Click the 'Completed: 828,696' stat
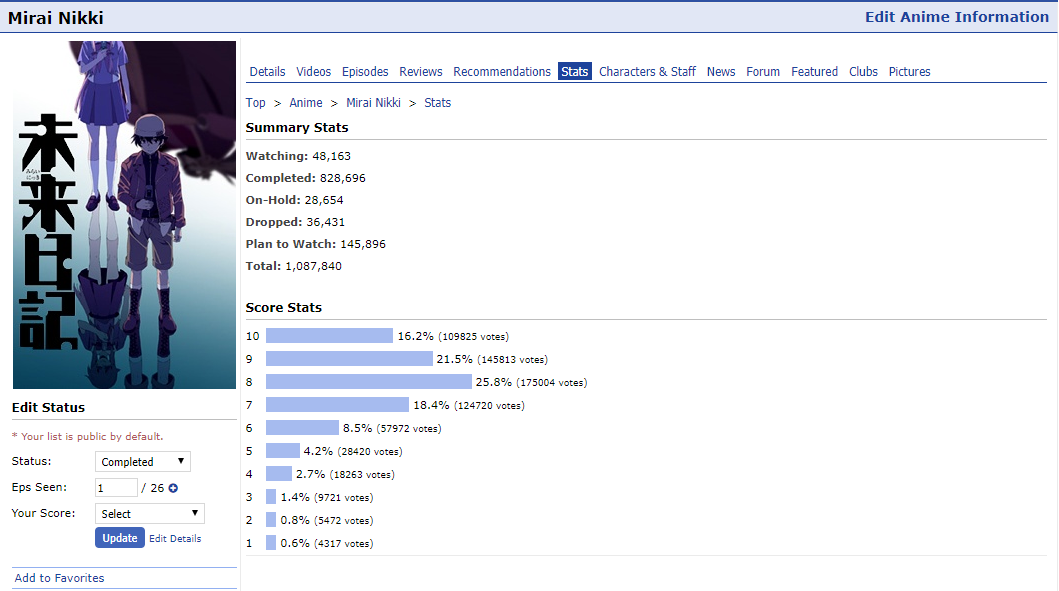1059x591 pixels. tap(305, 178)
